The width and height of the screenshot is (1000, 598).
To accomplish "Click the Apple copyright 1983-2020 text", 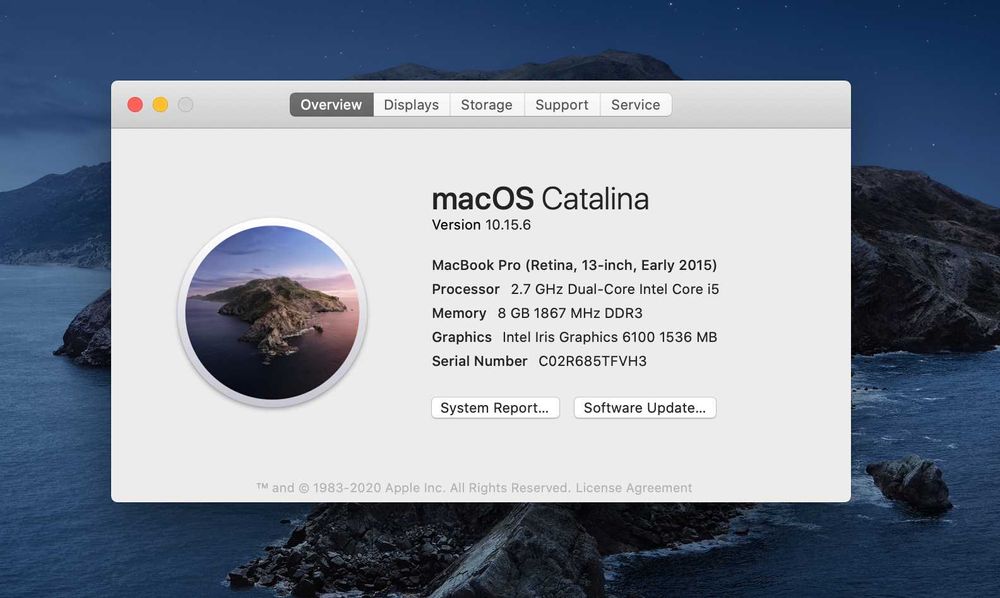I will 413,488.
